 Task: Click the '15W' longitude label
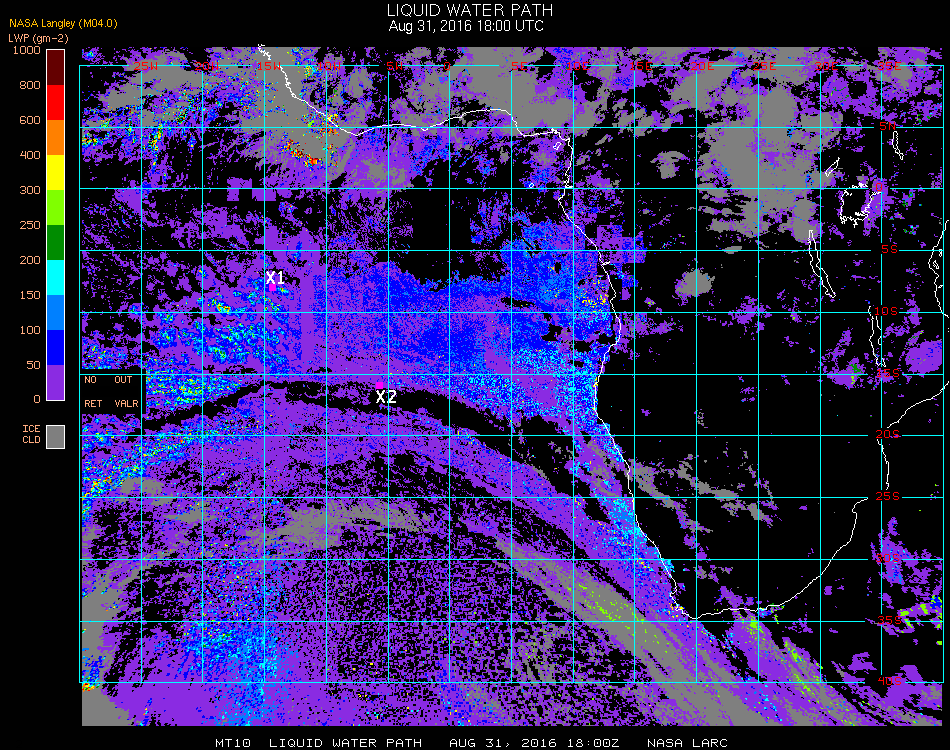coord(269,66)
